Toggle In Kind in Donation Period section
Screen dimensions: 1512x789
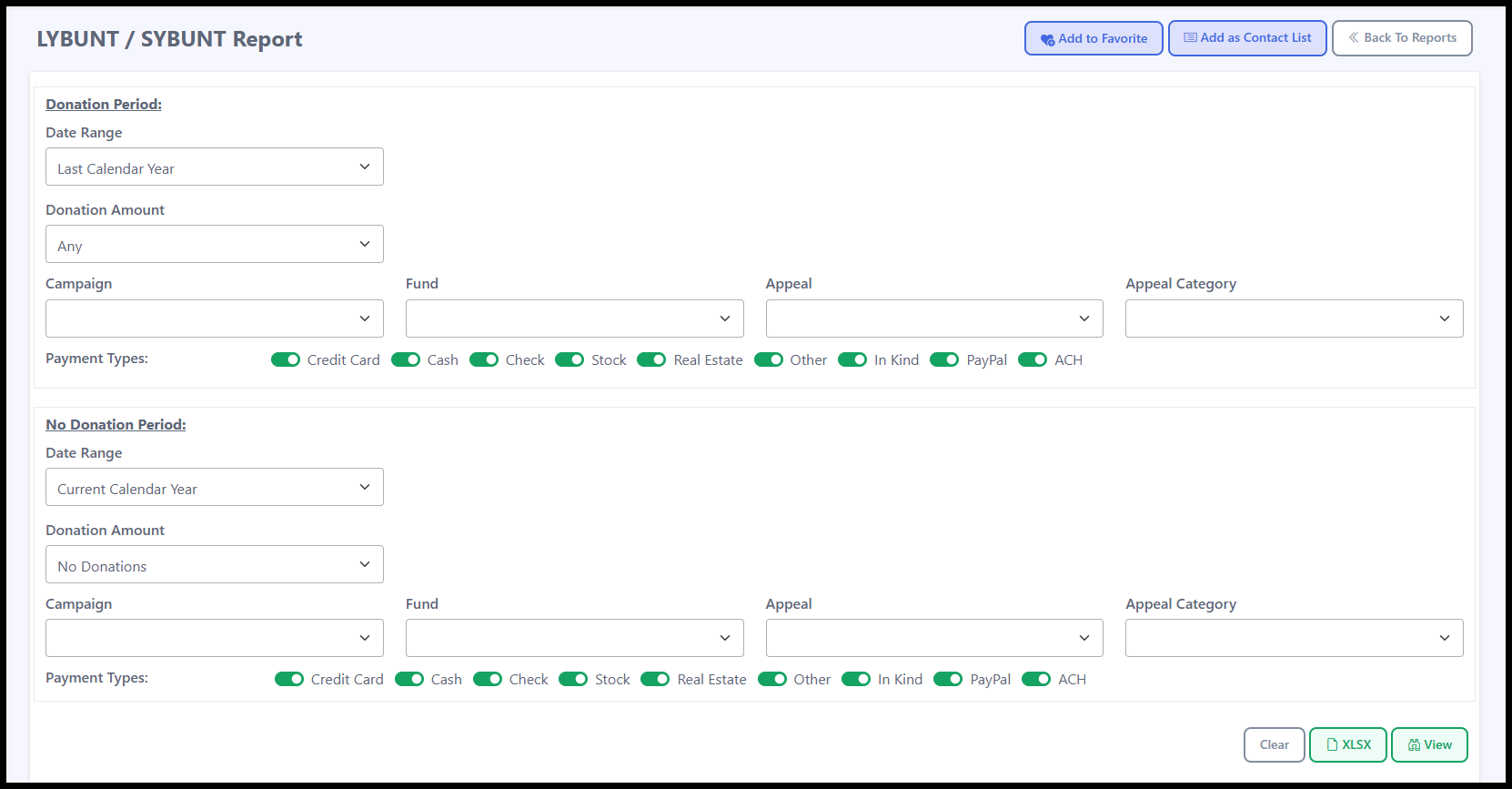(852, 359)
